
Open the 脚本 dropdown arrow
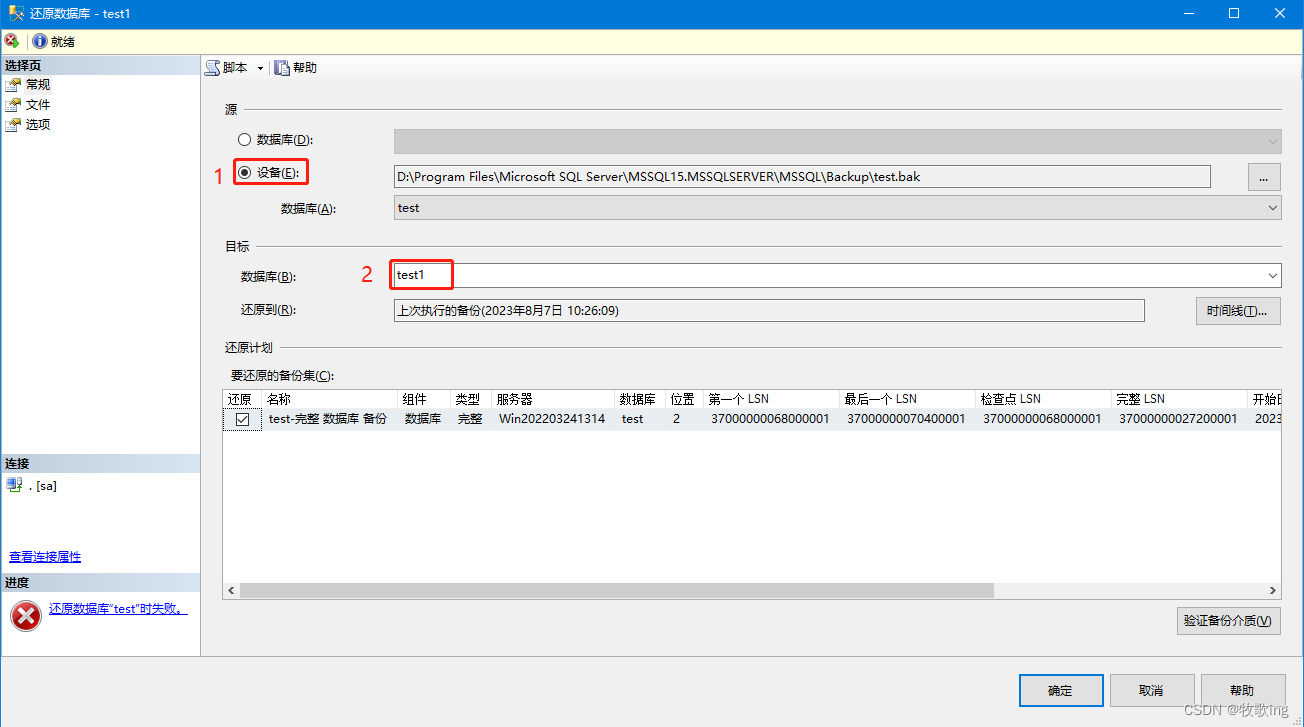[260, 68]
